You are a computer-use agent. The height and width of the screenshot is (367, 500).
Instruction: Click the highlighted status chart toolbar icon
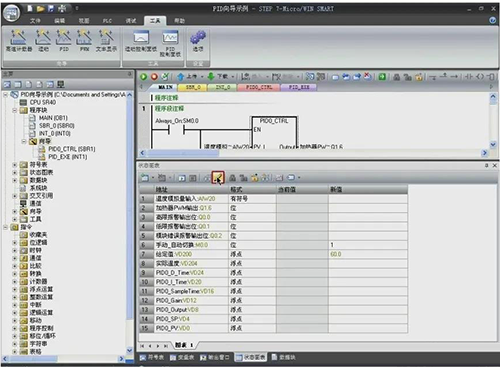tap(218, 178)
